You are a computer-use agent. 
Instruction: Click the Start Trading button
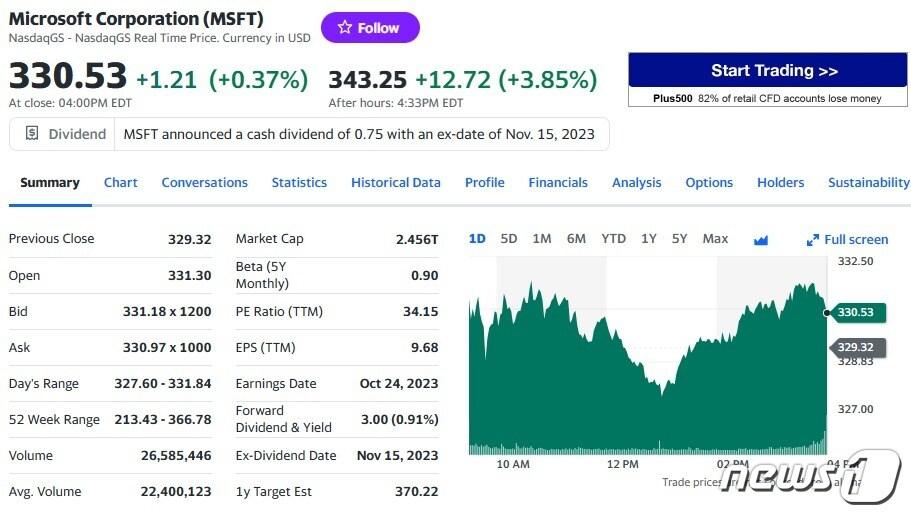coord(767,71)
